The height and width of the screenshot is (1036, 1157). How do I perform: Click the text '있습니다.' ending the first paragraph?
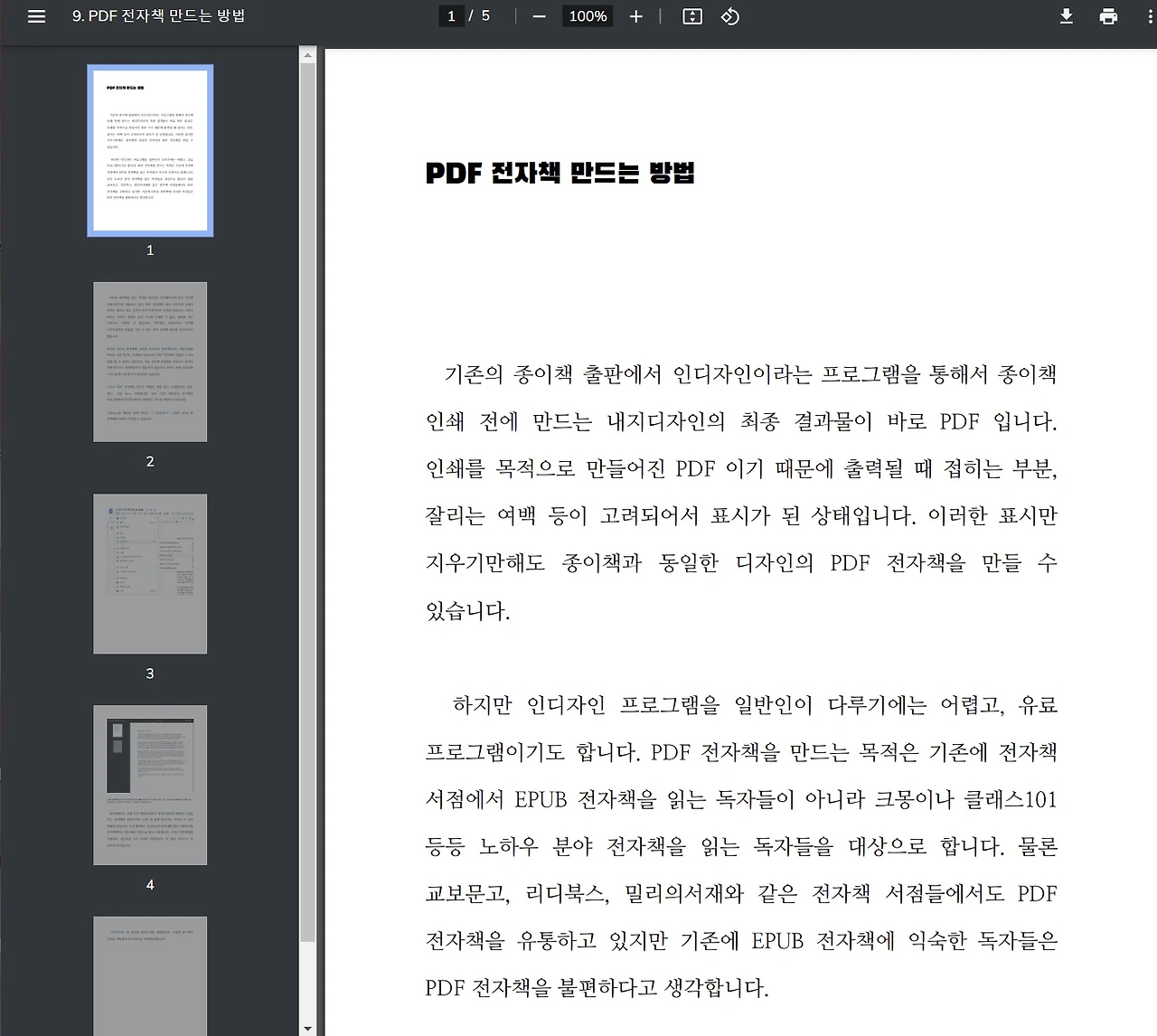click(x=468, y=610)
